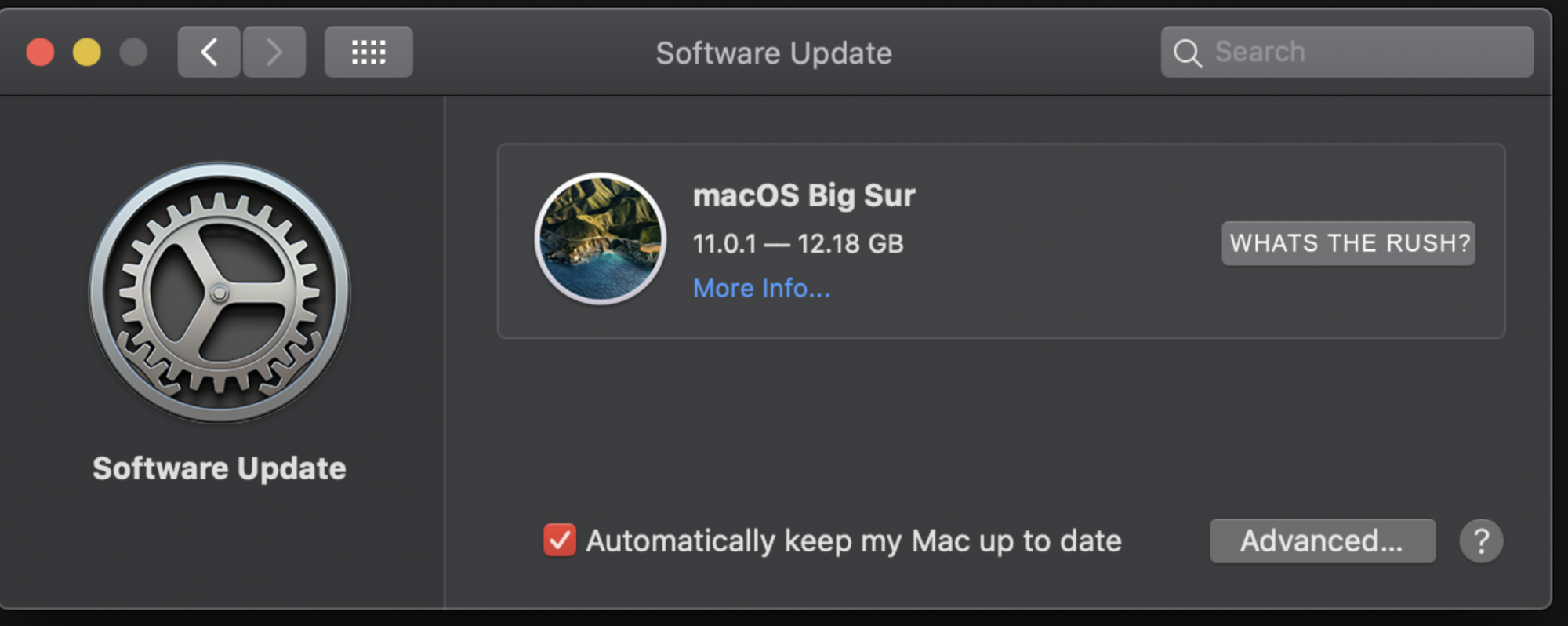Open help with the question mark button
1568x626 pixels.
[x=1481, y=540]
